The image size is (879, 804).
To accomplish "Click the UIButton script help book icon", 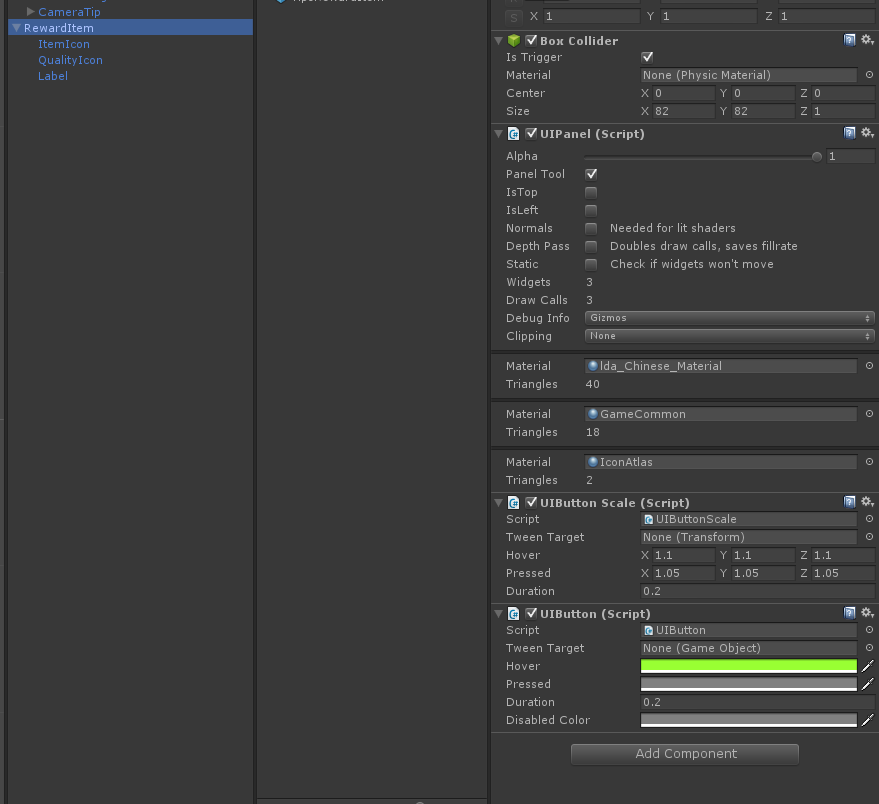I will (x=849, y=613).
